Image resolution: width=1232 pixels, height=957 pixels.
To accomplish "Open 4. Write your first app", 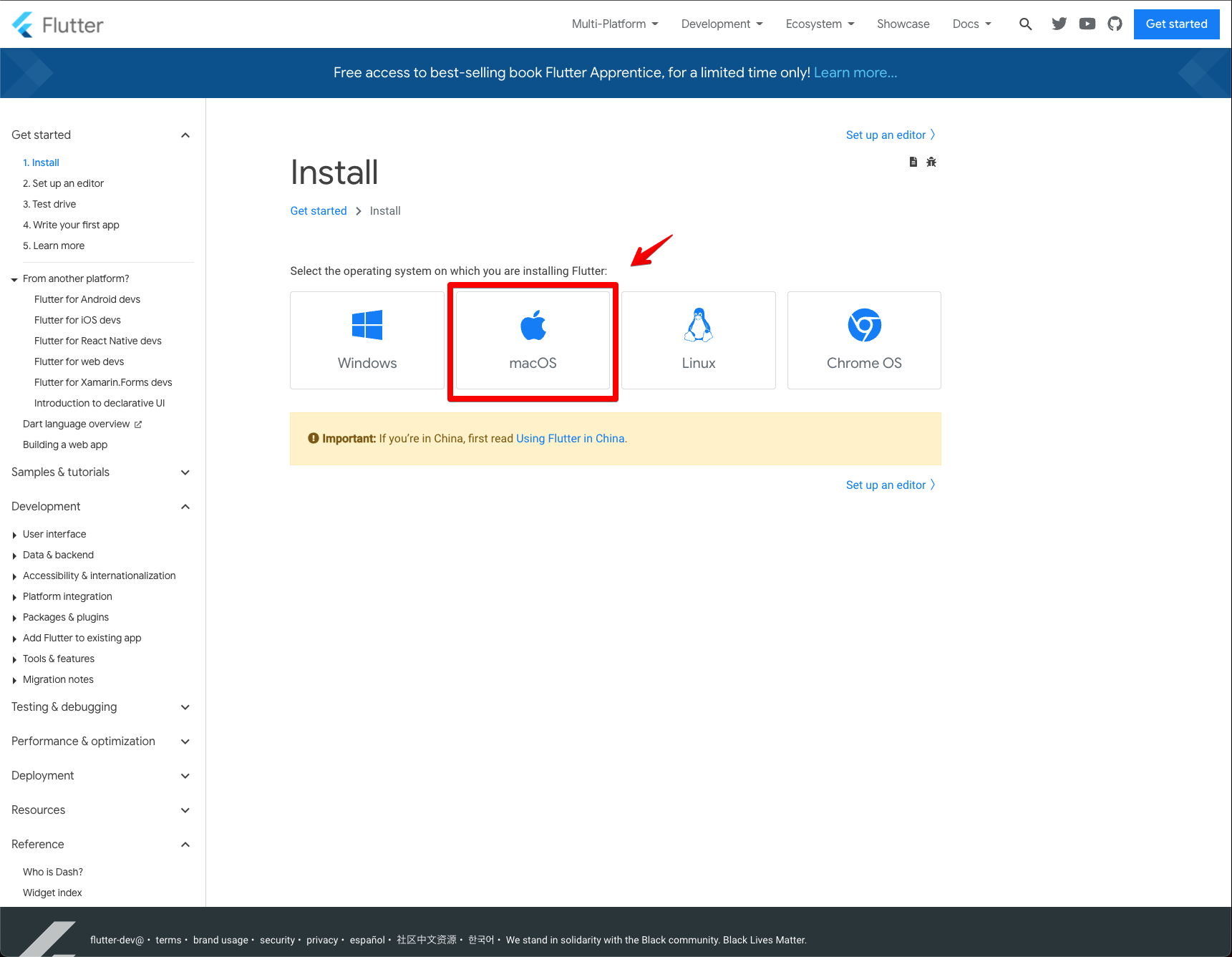I will 71,225.
